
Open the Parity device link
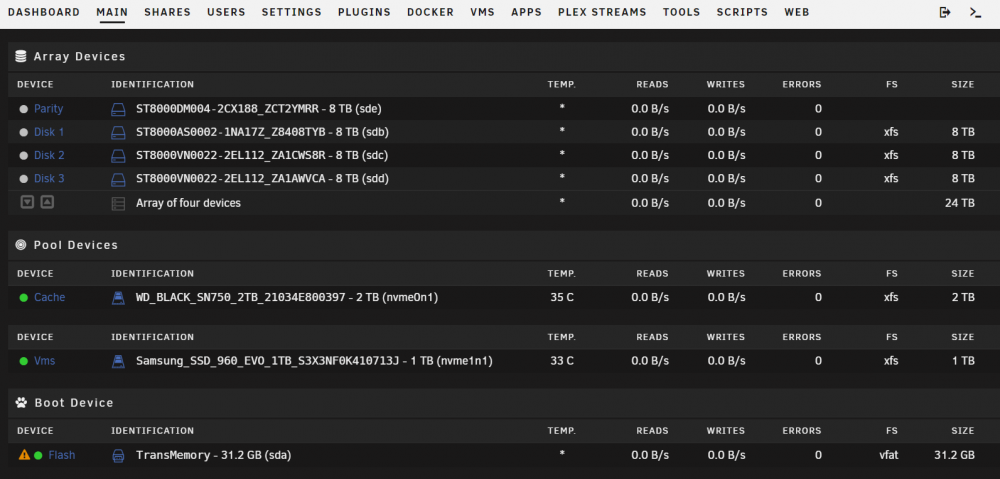coord(48,108)
